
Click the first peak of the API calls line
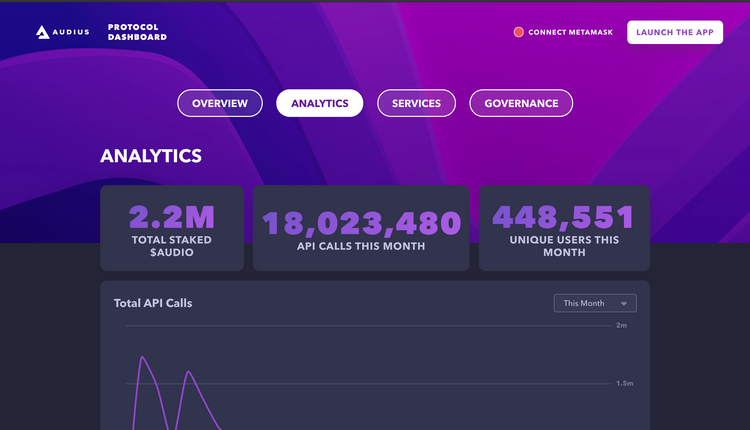(142, 357)
